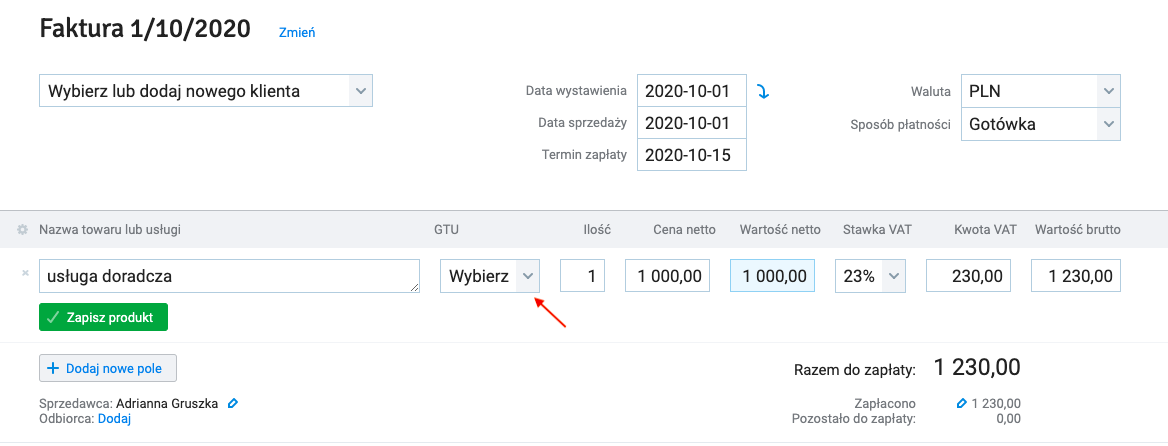The width and height of the screenshot is (1168, 446).
Task: Click the Wartość brutto amount field
Action: point(1076,276)
